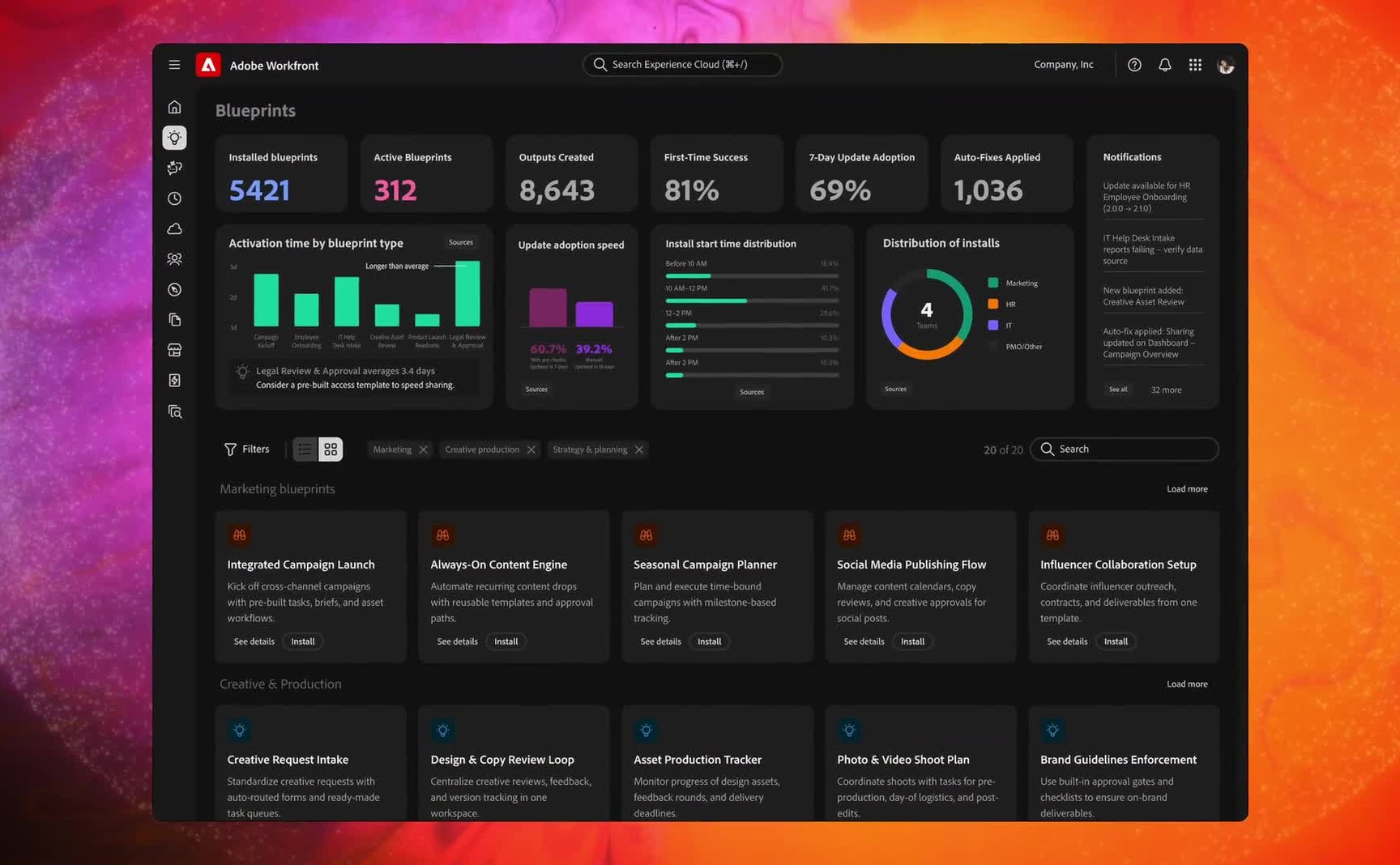The height and width of the screenshot is (865, 1400).
Task: Open the Home sidebar icon
Action: click(174, 107)
